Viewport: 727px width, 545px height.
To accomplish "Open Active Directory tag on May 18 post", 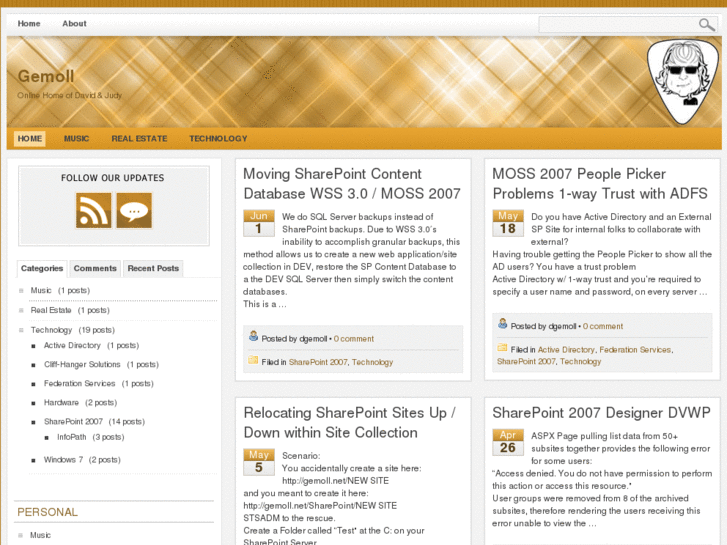I will [566, 350].
